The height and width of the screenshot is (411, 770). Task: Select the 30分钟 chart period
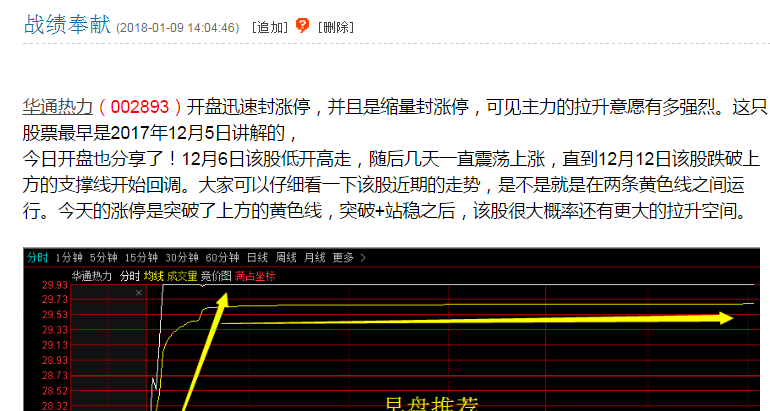click(183, 257)
